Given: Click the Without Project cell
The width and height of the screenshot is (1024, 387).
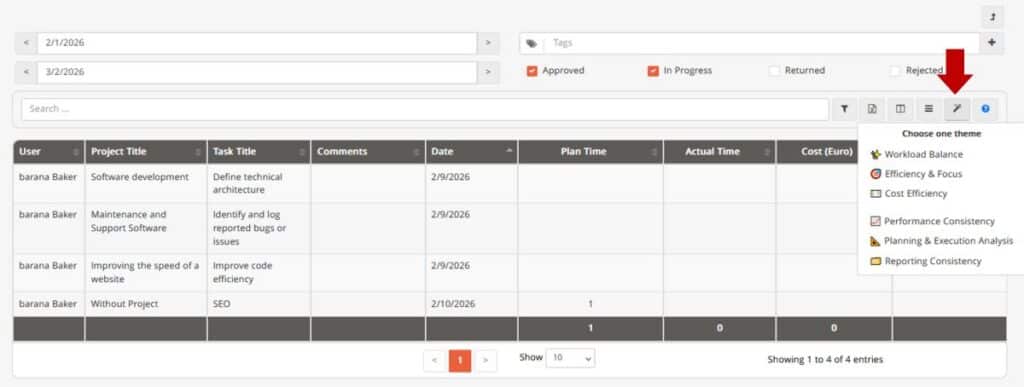Looking at the screenshot, I should 146,304.
